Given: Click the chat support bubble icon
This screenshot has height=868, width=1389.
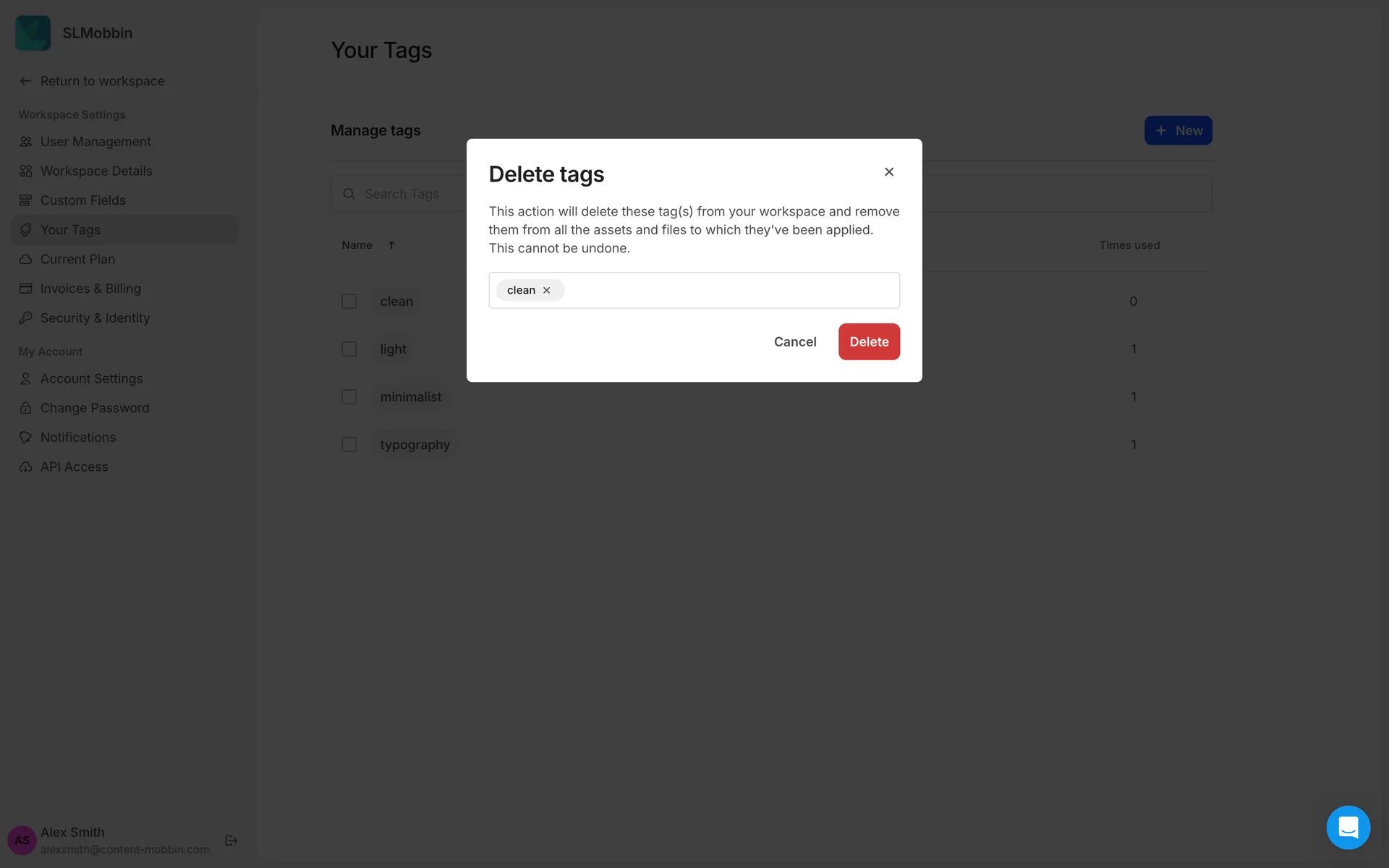Looking at the screenshot, I should tap(1348, 827).
